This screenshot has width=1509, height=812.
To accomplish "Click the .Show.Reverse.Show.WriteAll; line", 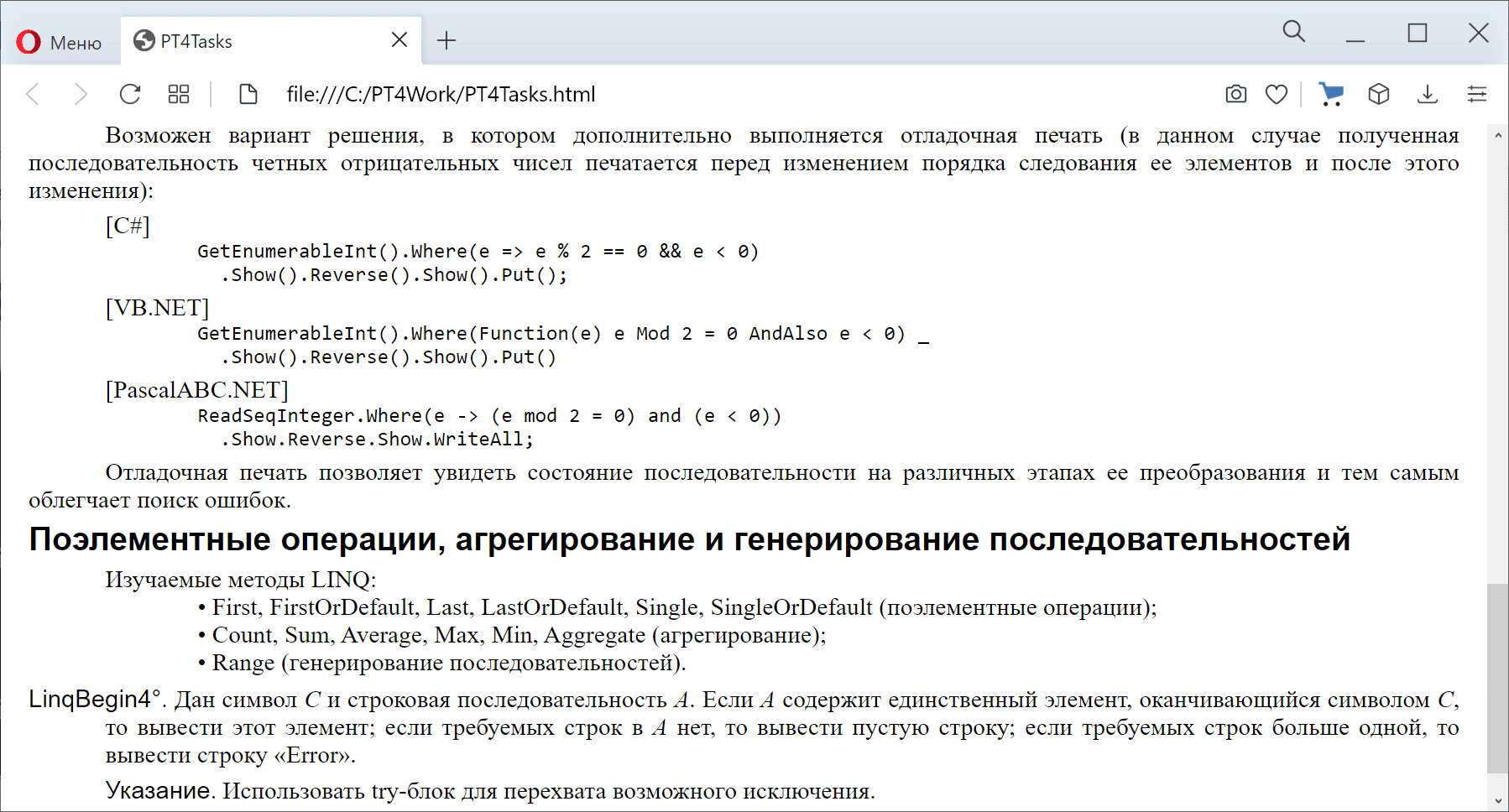I will (x=377, y=440).
